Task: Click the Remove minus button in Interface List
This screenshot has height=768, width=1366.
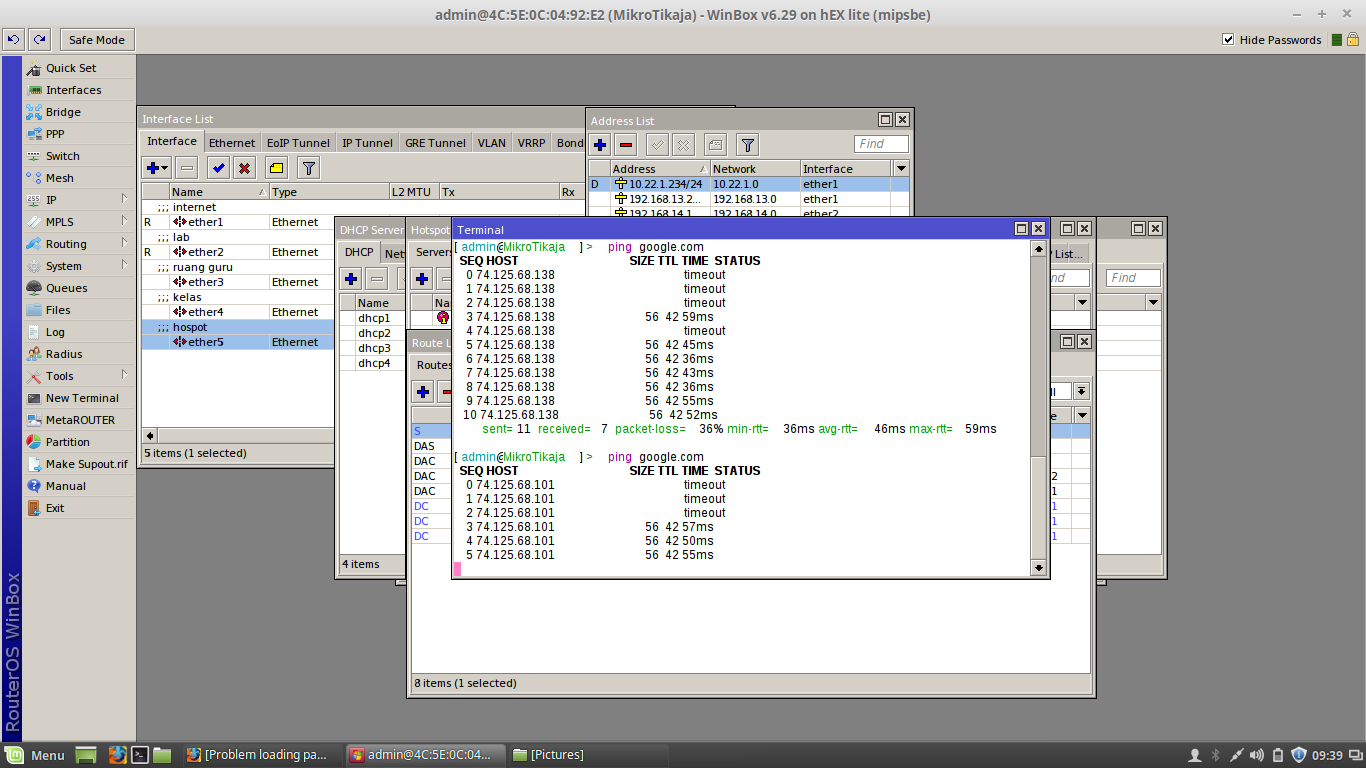Action: [187, 168]
